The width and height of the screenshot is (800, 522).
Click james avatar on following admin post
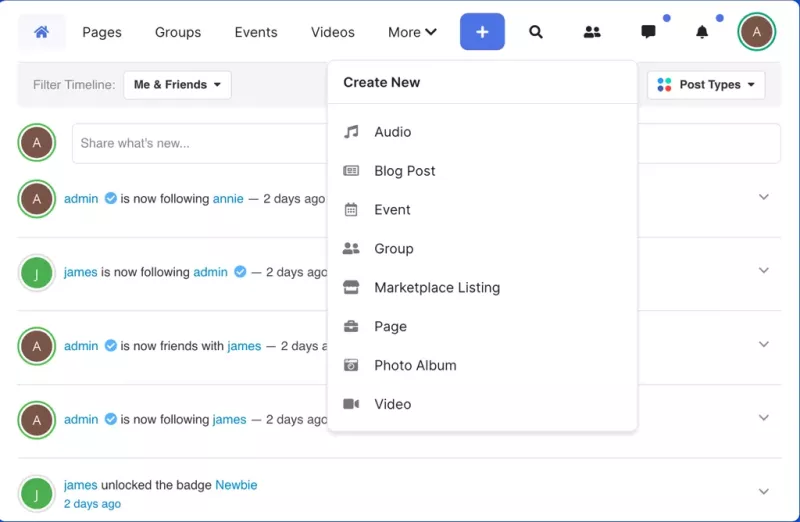pos(37,273)
